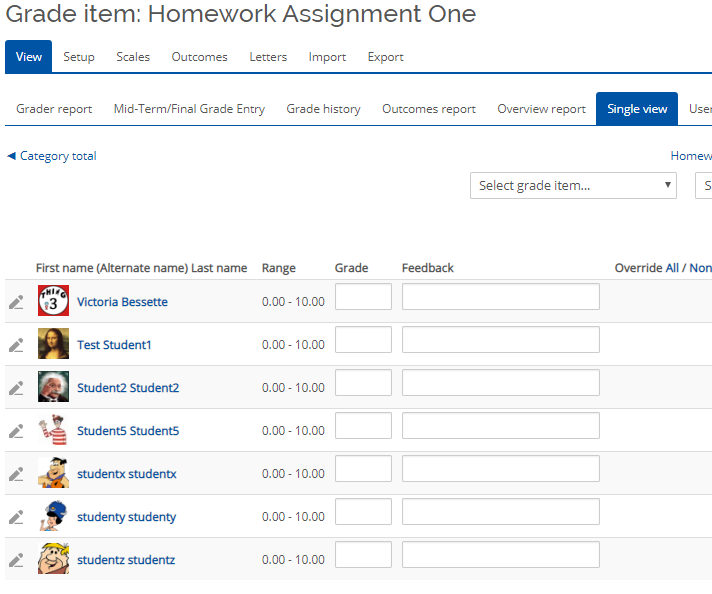Open the Letters tab
The image size is (712, 594).
(268, 57)
